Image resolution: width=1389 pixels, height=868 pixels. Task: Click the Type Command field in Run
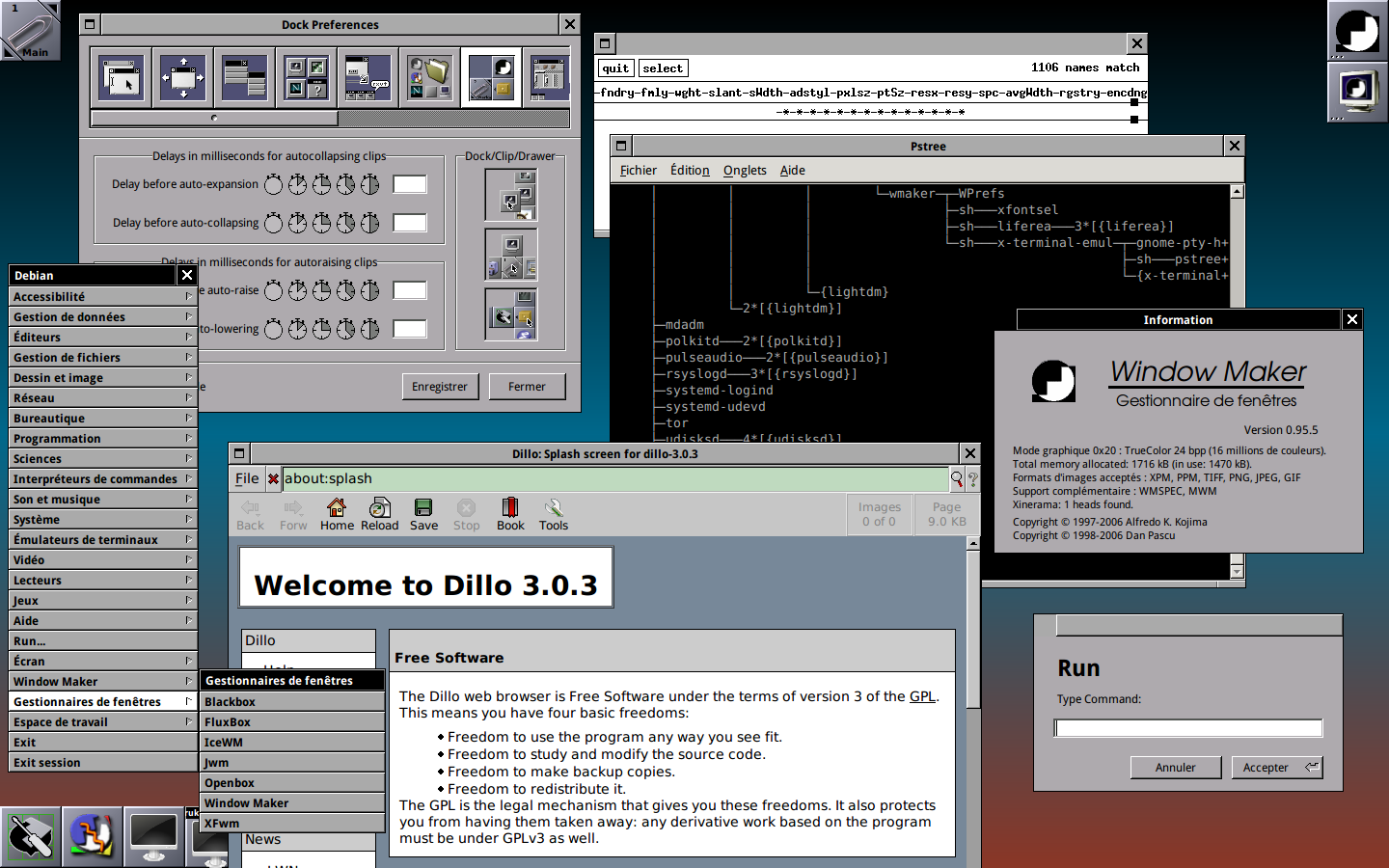[x=1187, y=728]
